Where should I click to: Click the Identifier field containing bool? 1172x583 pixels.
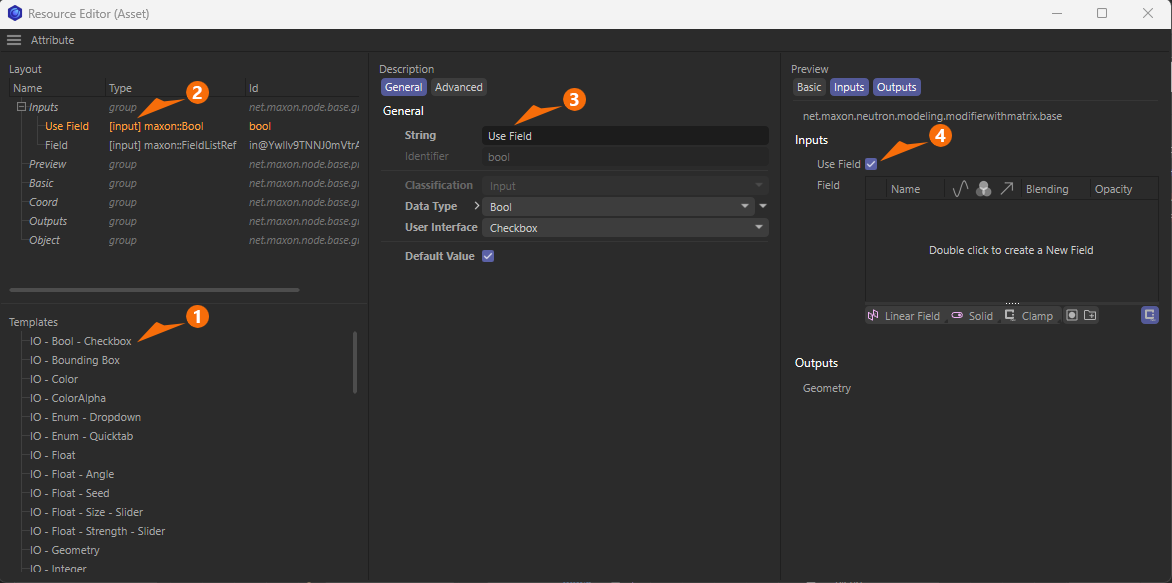coord(625,157)
